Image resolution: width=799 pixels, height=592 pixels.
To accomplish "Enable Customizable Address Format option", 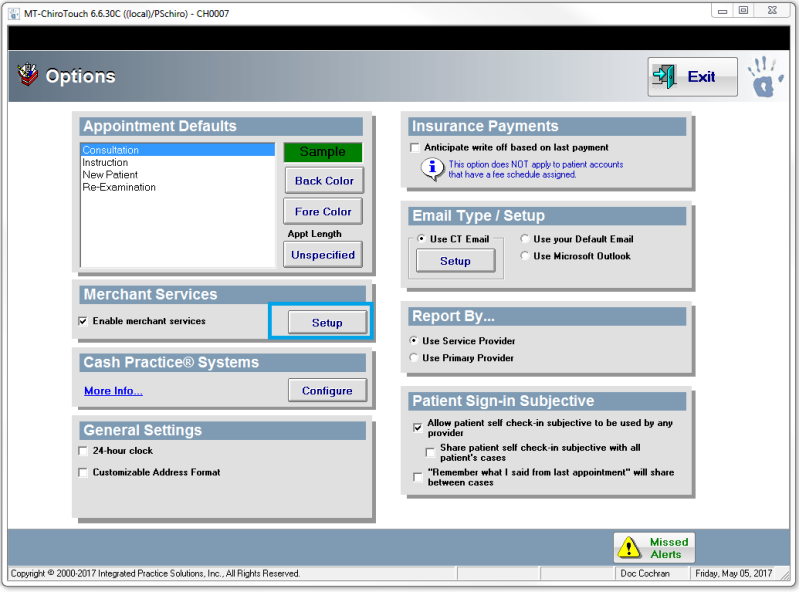I will [83, 472].
